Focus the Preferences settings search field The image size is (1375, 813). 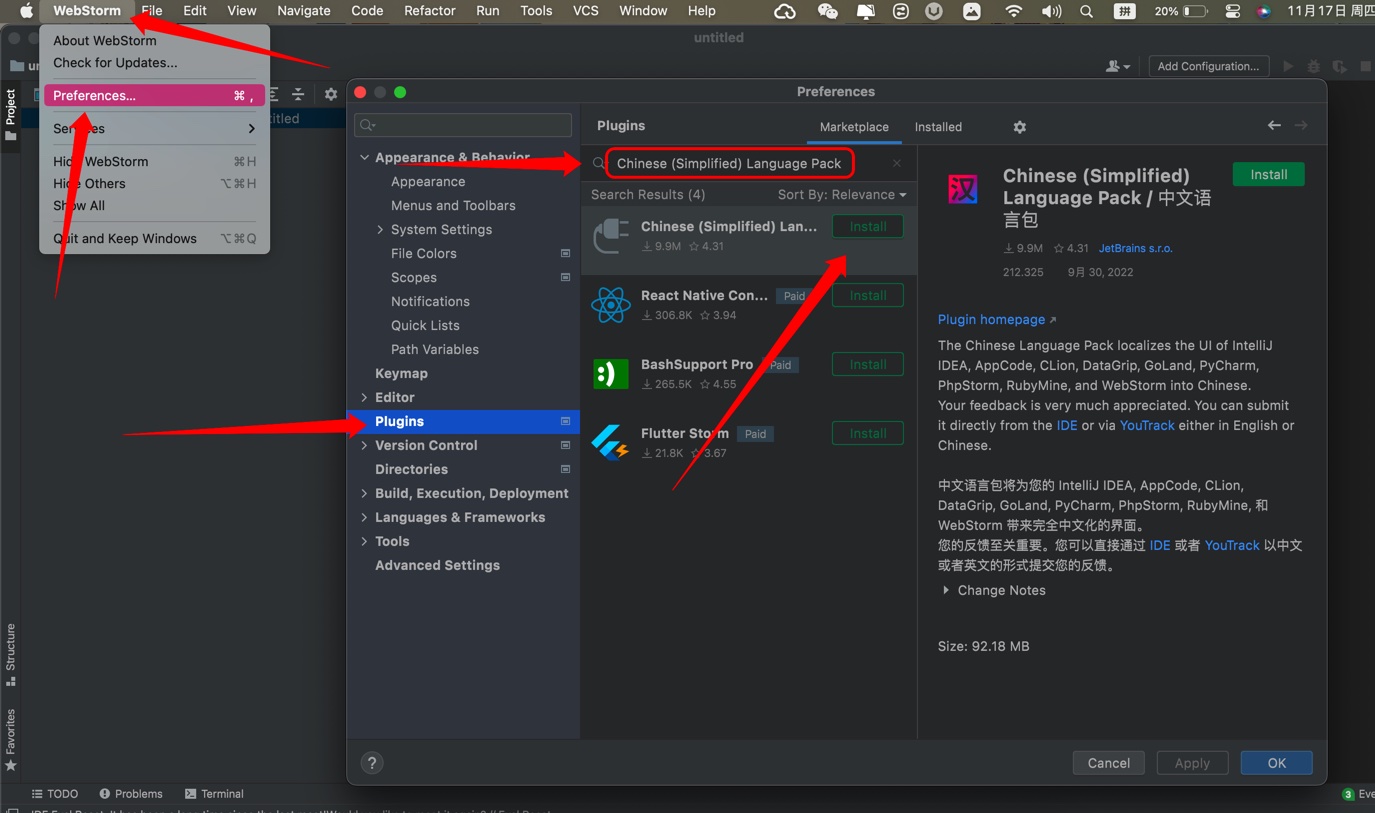click(463, 125)
